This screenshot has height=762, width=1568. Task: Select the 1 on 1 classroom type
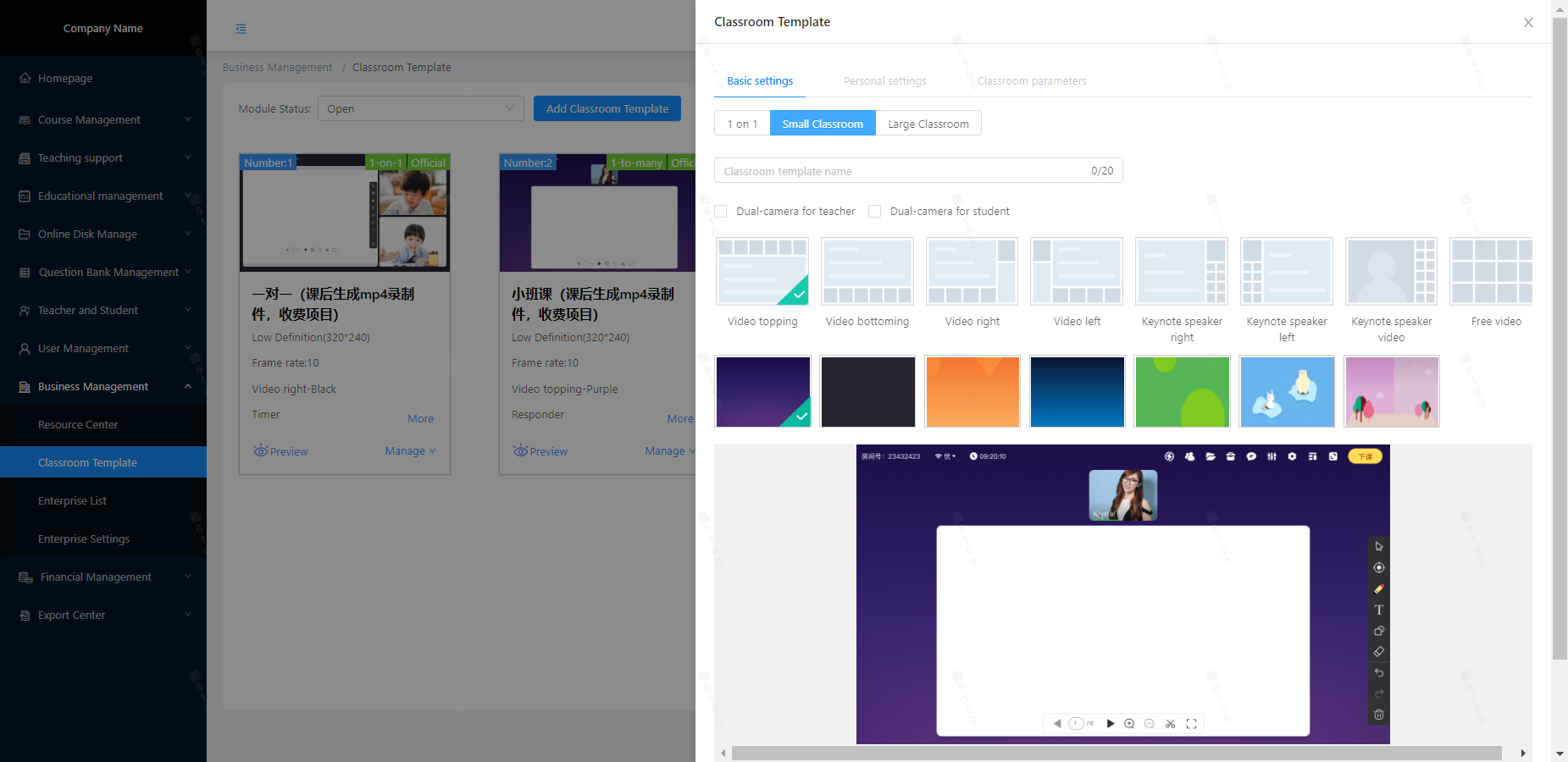742,124
